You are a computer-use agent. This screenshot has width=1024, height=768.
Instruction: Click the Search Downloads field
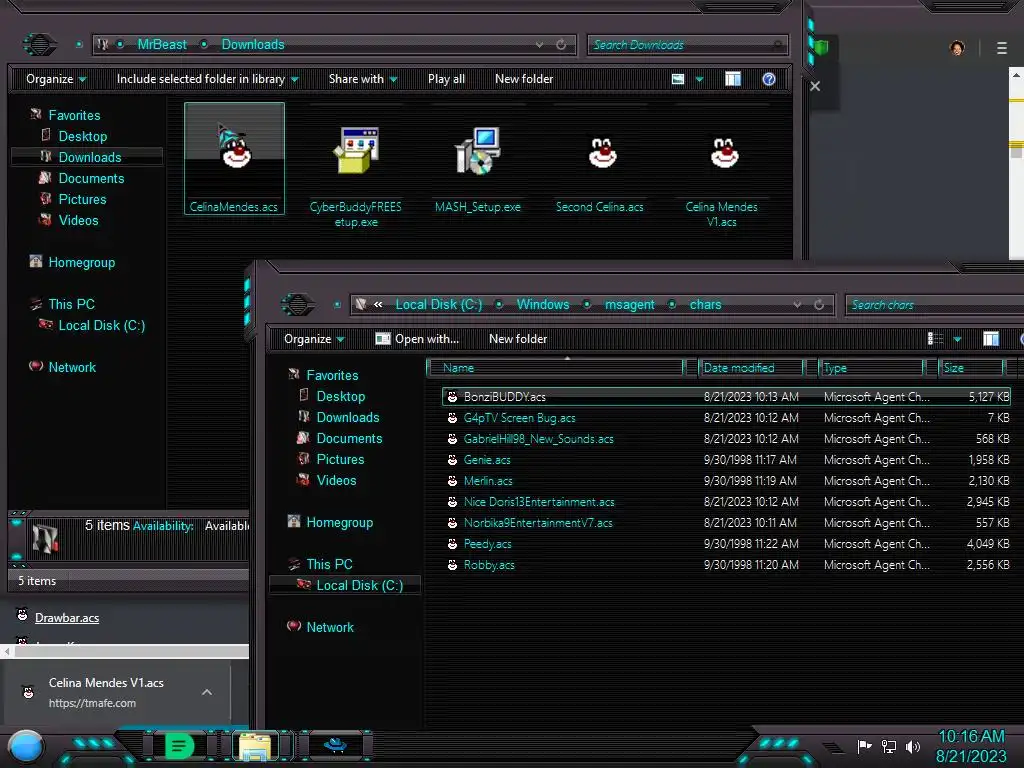coord(687,45)
